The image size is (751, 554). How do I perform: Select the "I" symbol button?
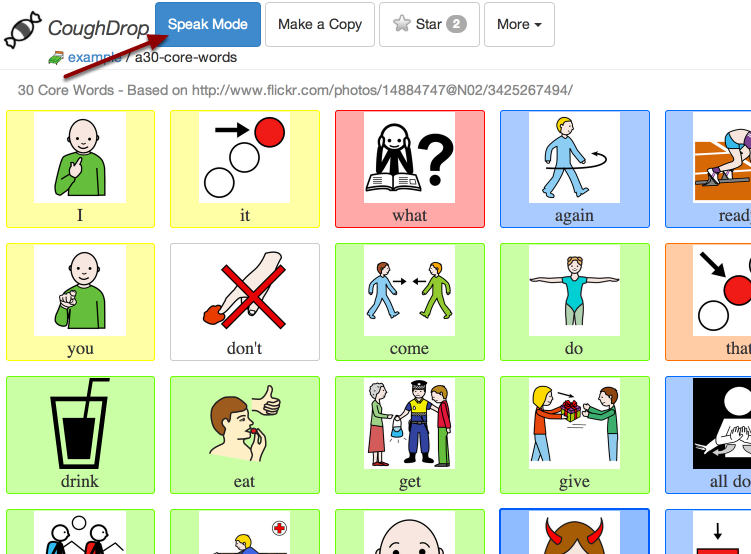click(80, 169)
